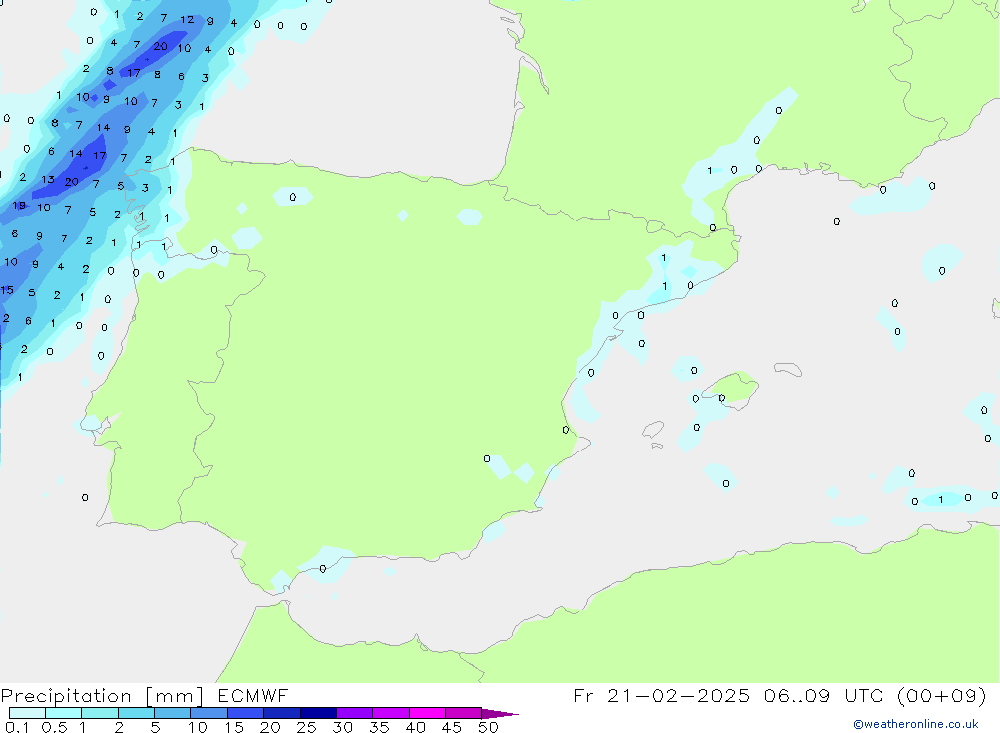Select the legend label '30'
1000x733 pixels.
click(342, 727)
